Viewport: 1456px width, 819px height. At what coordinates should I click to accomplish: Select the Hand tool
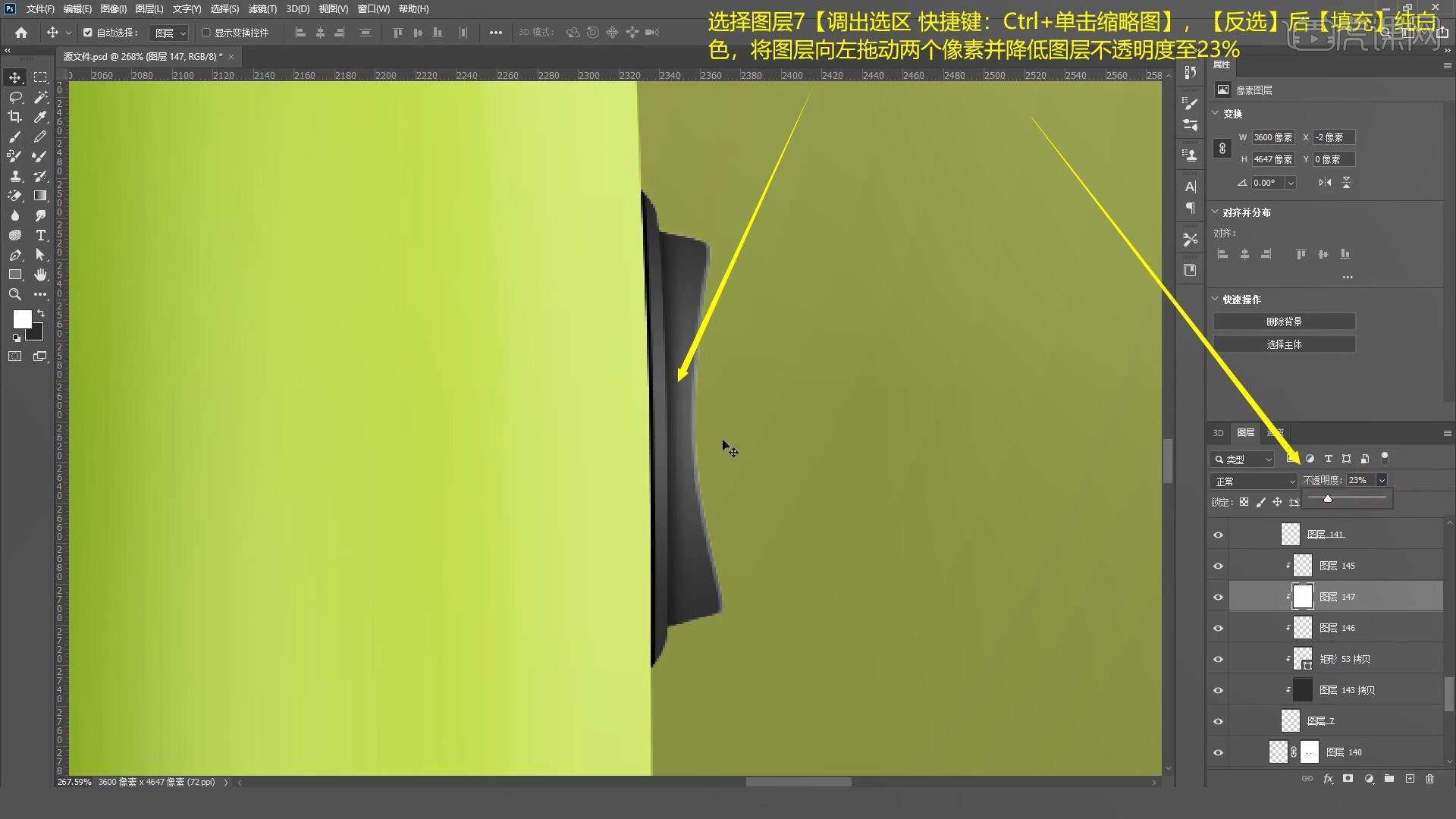click(40, 275)
